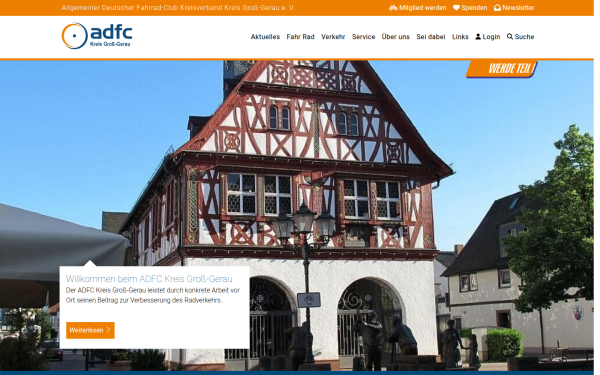Click the bicycle icon next to Mitglied werden

tap(393, 8)
